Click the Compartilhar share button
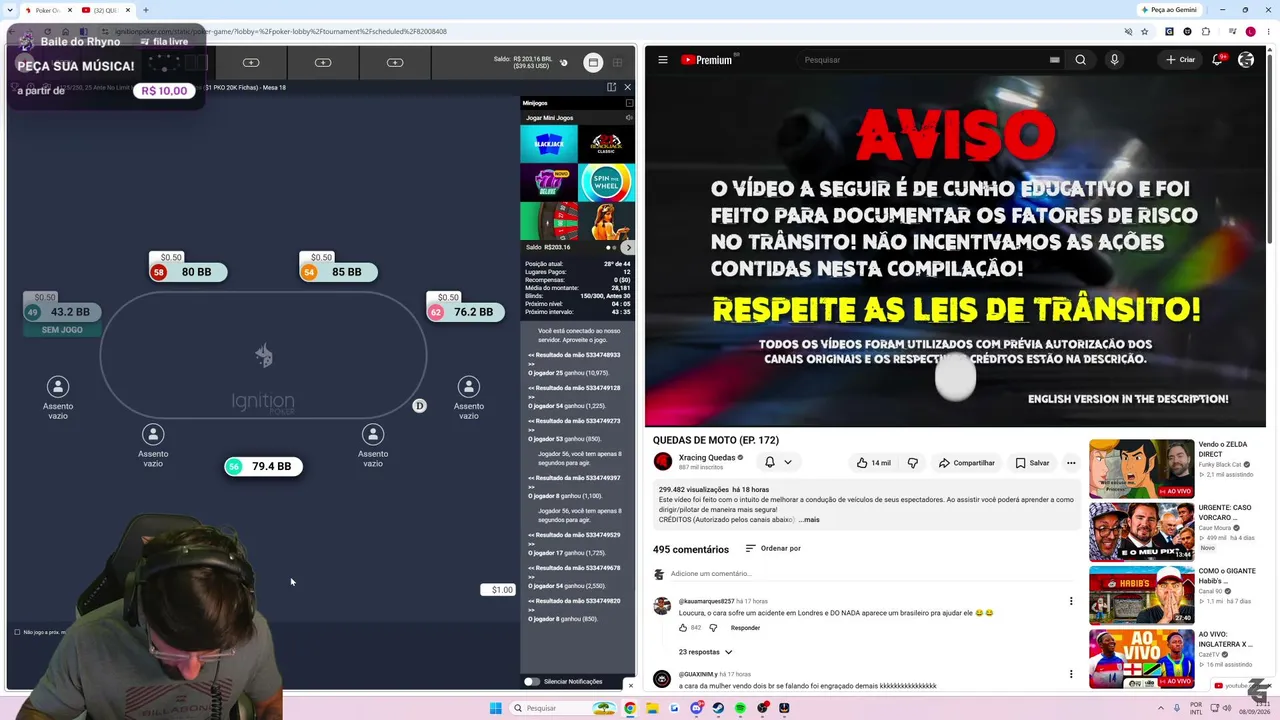This screenshot has height=720, width=1280. pyautogui.click(x=966, y=463)
